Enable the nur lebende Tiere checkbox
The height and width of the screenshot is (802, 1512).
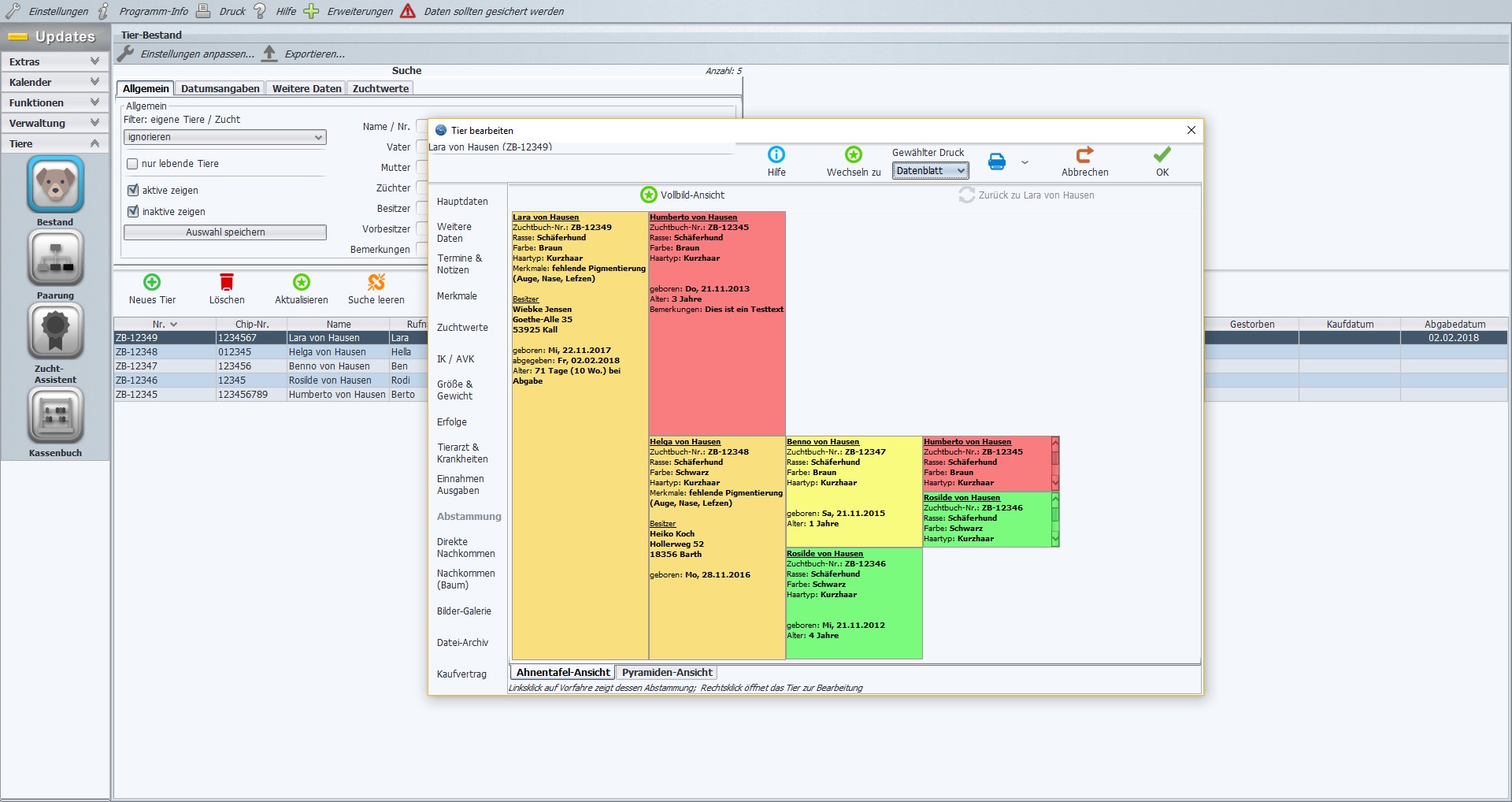(132, 164)
